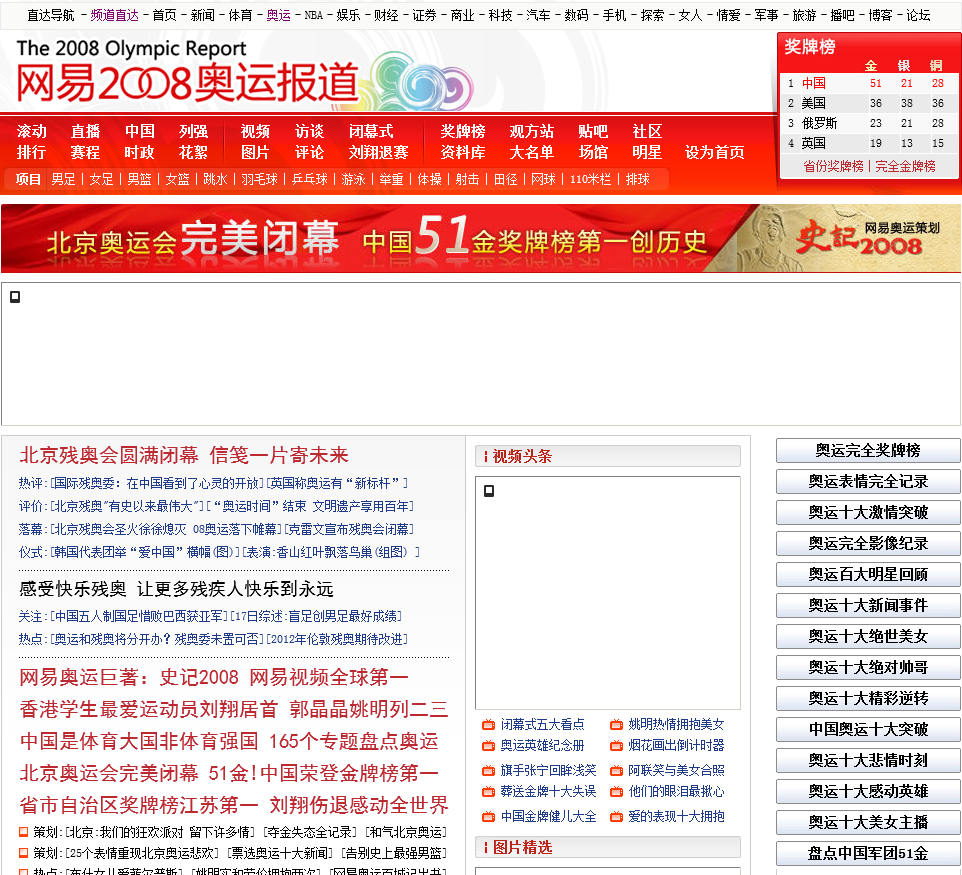The height and width of the screenshot is (875, 962).
Task: Open 赛程 schedule in the red menu
Action: click(x=85, y=152)
